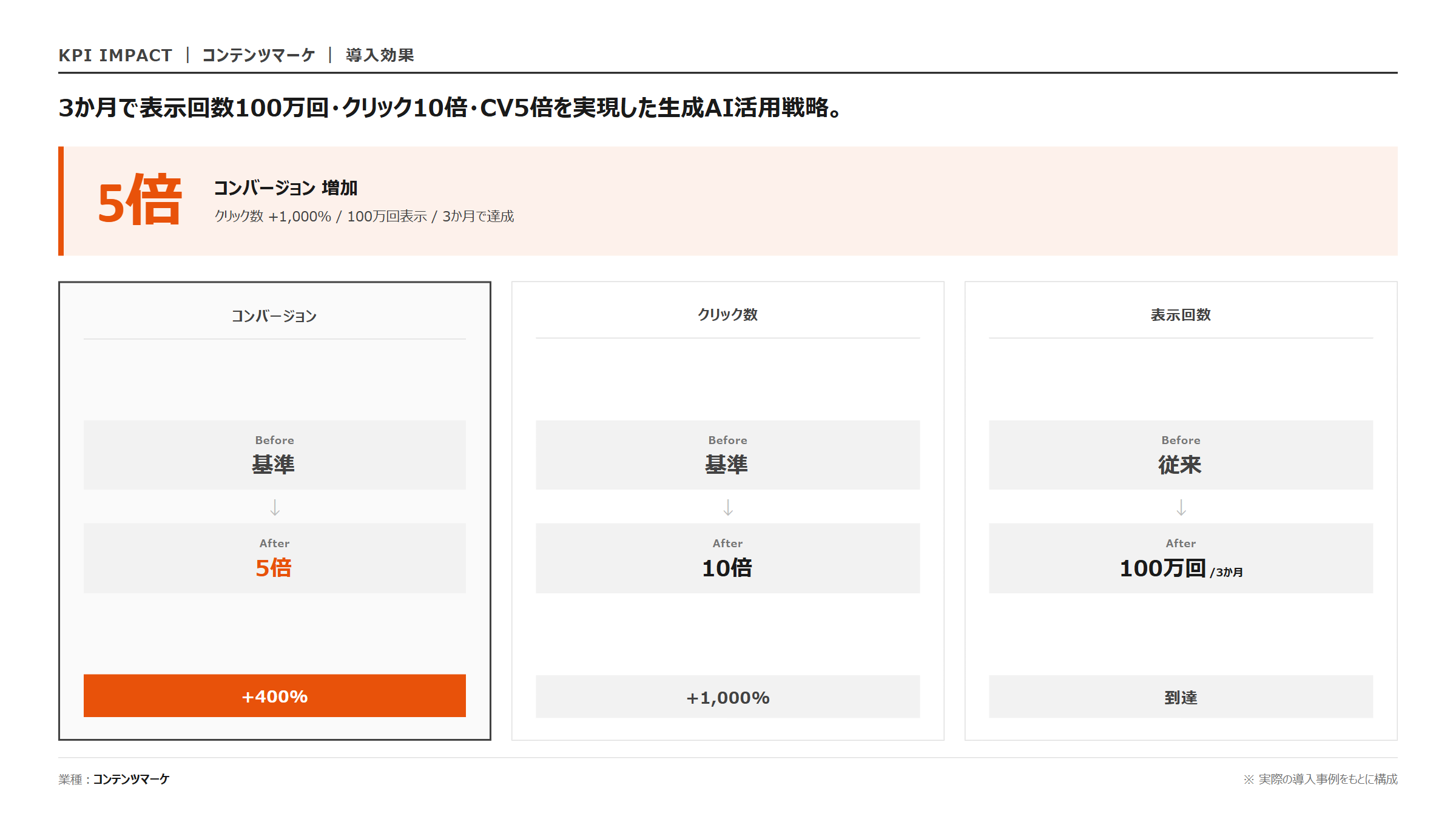Click the After '100万回' value
This screenshot has height=819, width=1456.
click(1162, 568)
